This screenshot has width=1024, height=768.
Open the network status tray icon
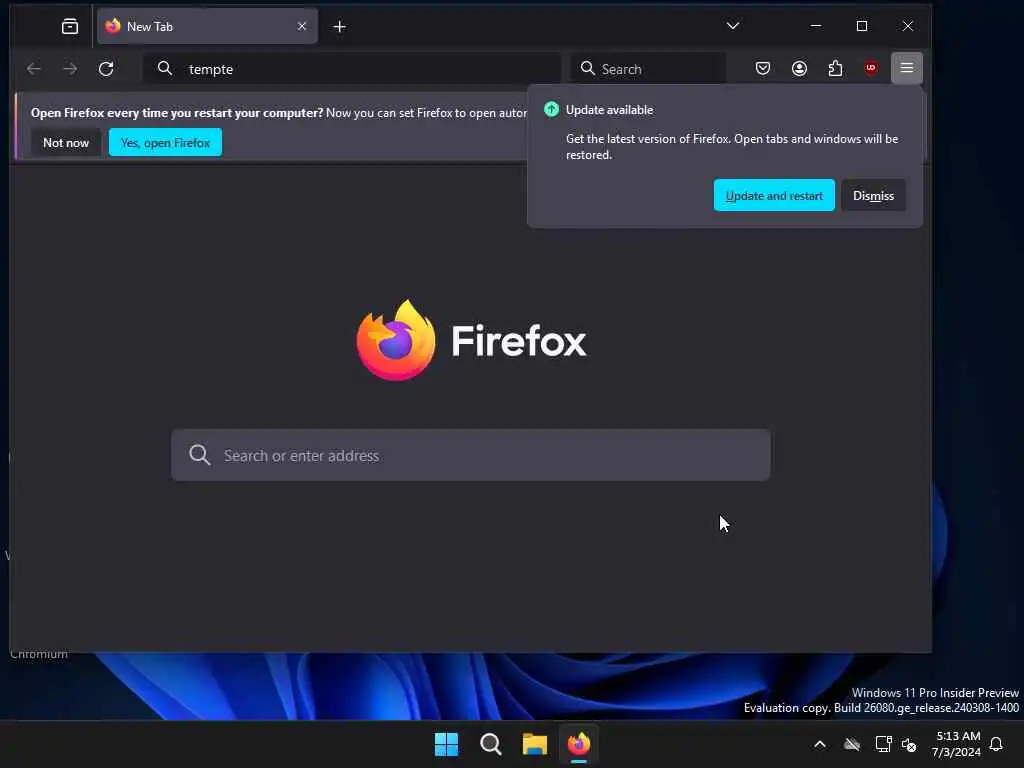click(883, 744)
